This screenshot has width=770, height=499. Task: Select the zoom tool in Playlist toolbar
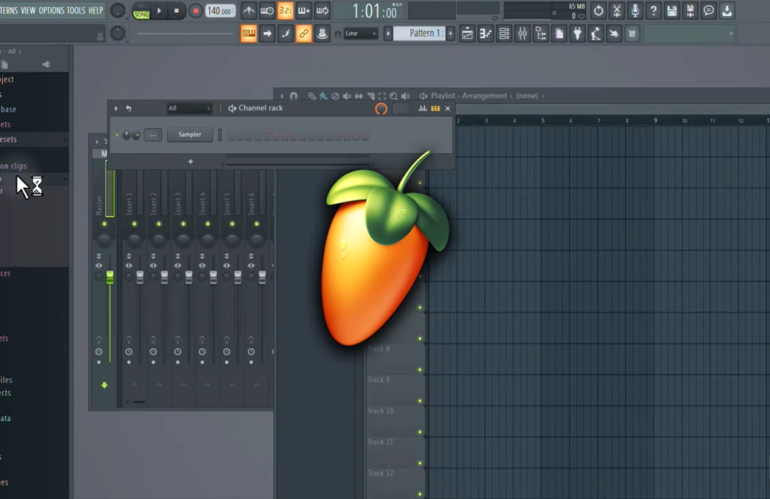click(x=393, y=96)
